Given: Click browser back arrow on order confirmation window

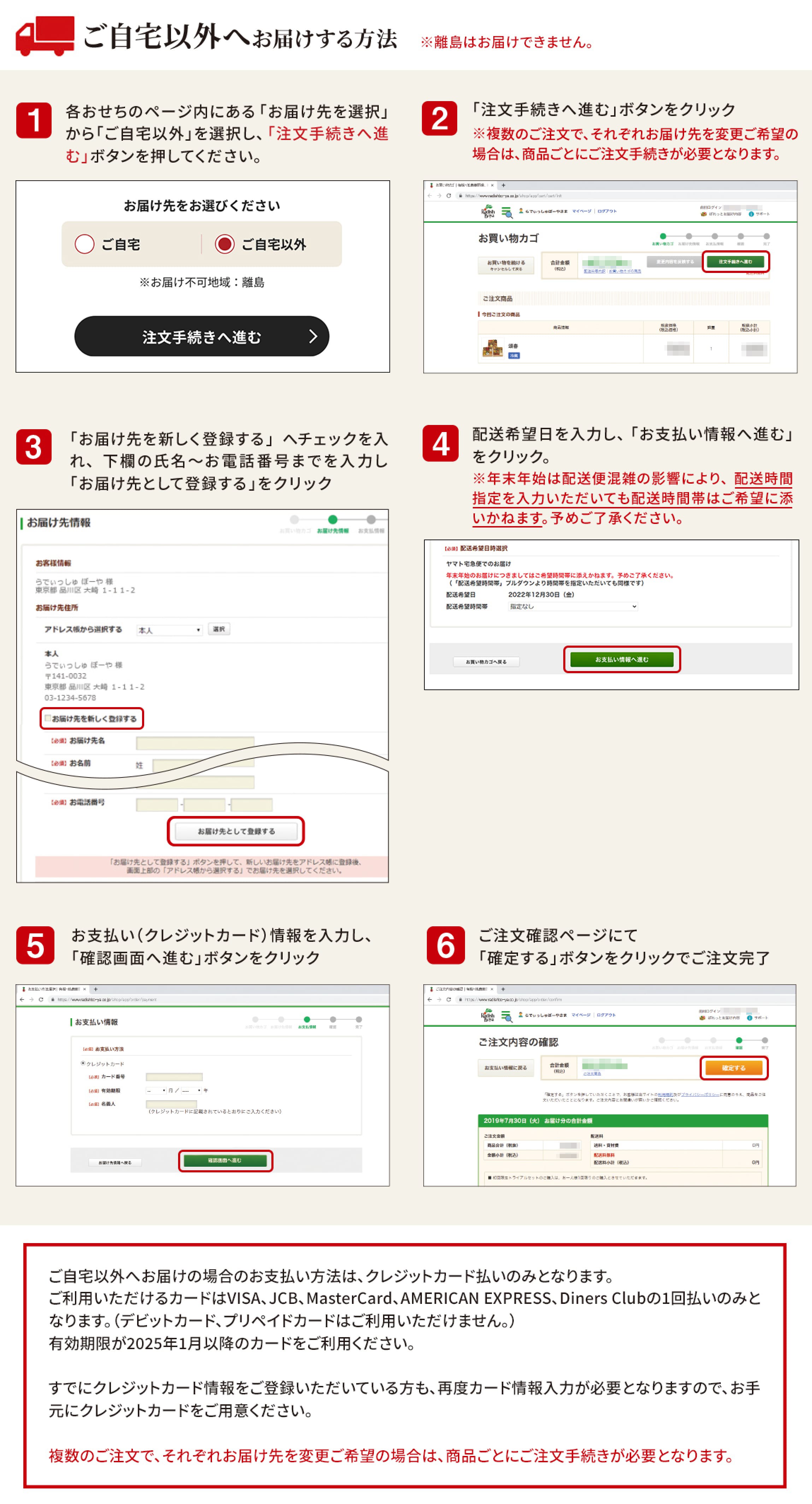Looking at the screenshot, I should point(430,999).
